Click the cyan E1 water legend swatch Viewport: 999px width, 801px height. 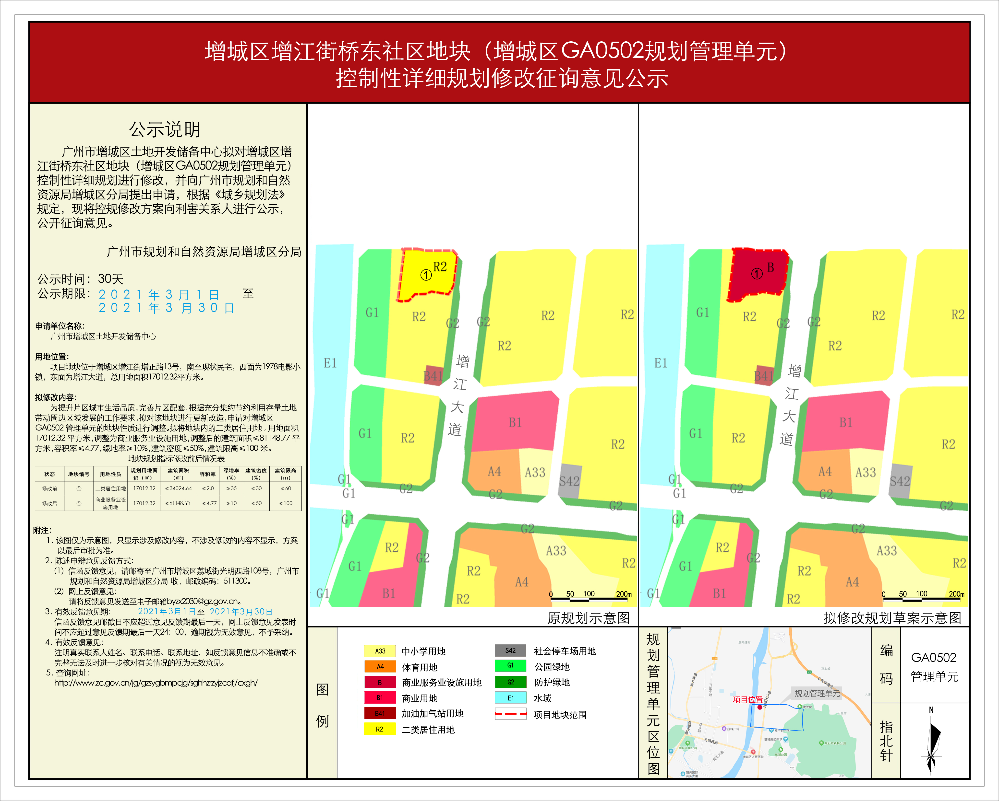(510, 698)
